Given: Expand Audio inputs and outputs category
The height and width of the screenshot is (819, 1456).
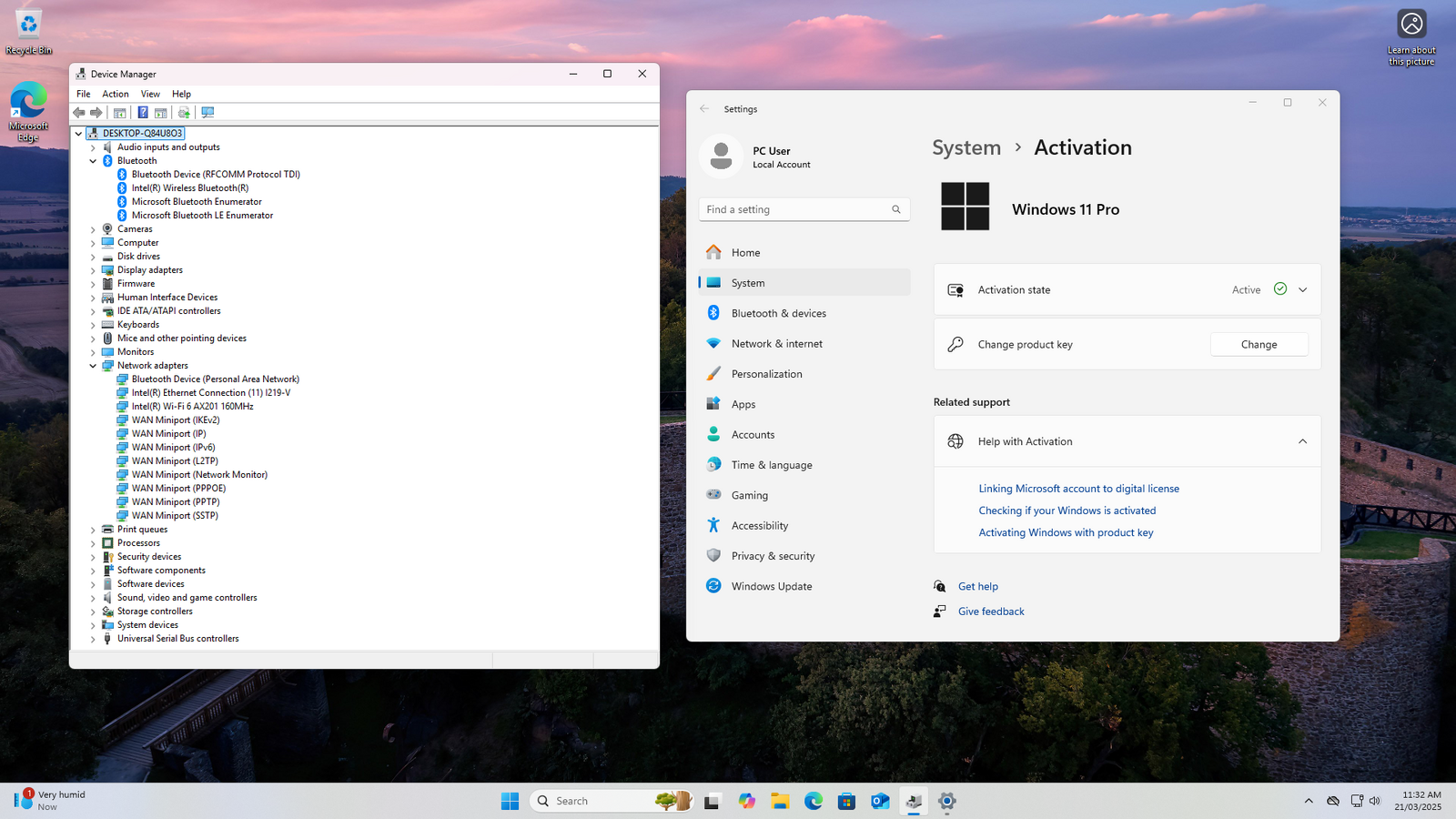Looking at the screenshot, I should pos(93,147).
